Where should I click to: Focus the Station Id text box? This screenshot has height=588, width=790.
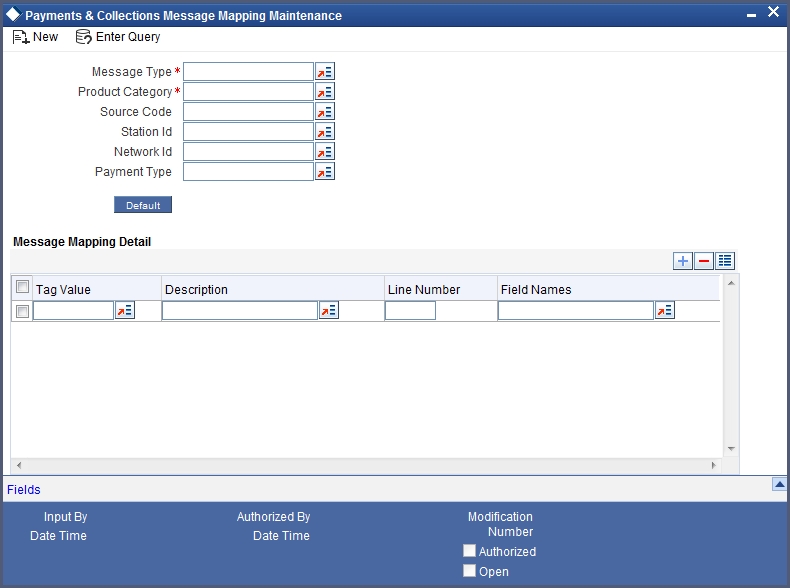pyautogui.click(x=248, y=132)
